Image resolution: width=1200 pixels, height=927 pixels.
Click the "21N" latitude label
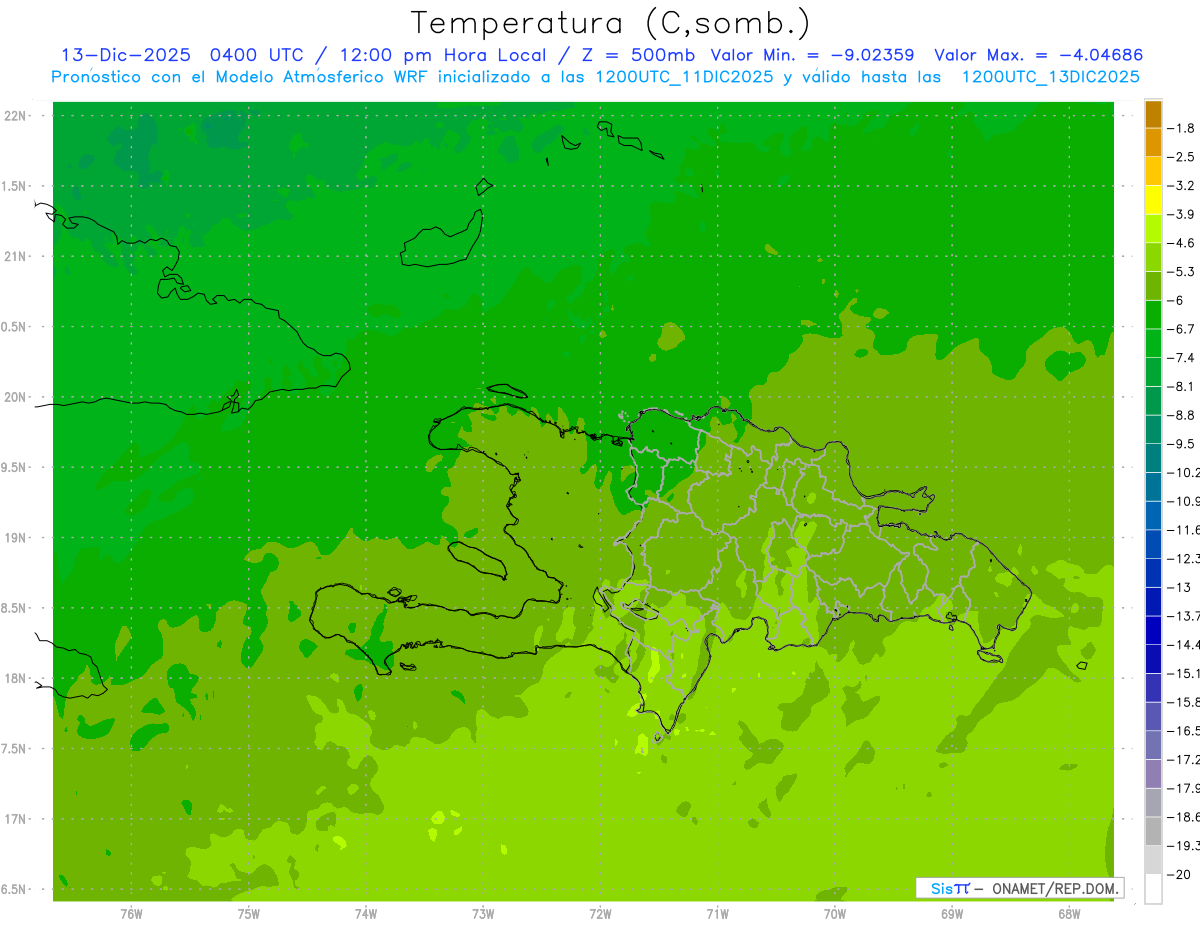16,256
